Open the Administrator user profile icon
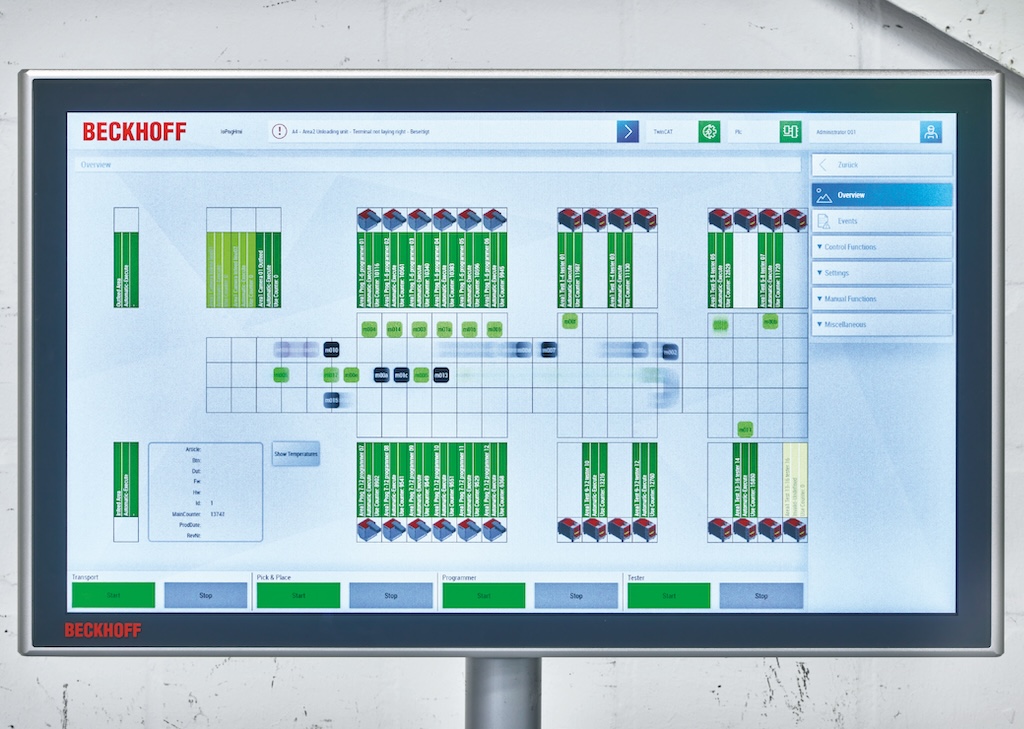The height and width of the screenshot is (729, 1024). pyautogui.click(x=931, y=131)
